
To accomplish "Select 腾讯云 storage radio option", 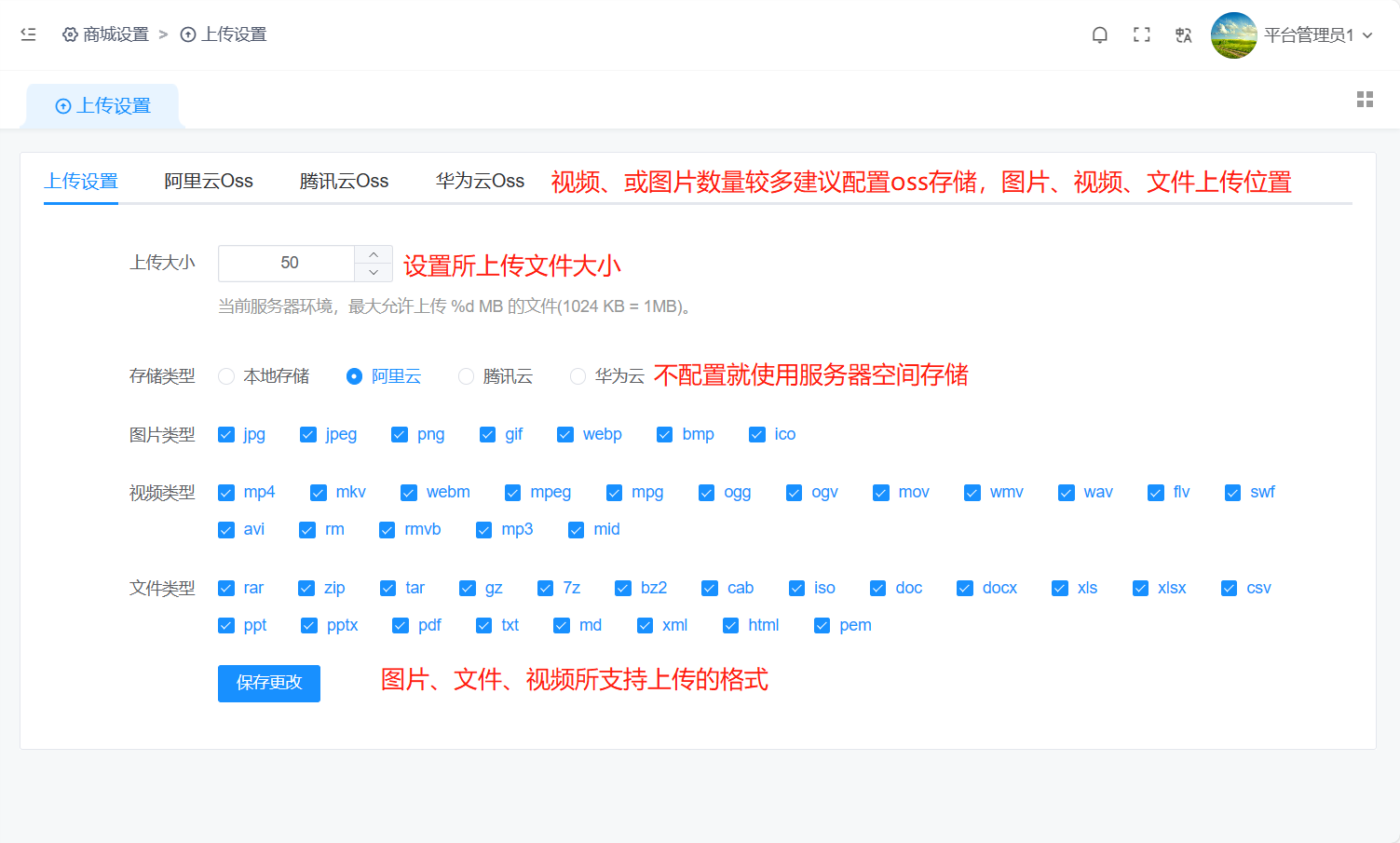I will click(x=466, y=376).
